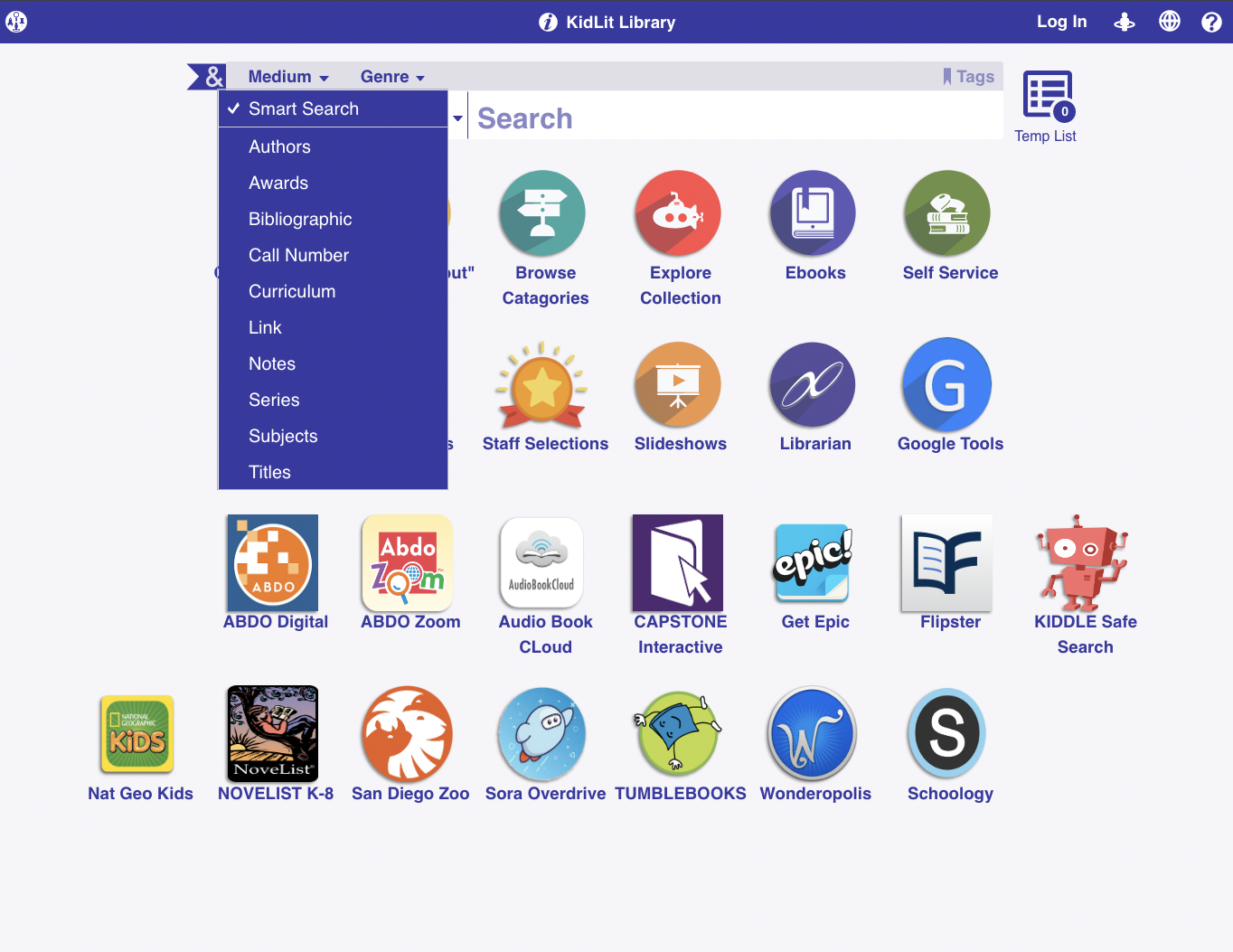Click the accessibility icon in the top-left corner

pyautogui.click(x=16, y=22)
